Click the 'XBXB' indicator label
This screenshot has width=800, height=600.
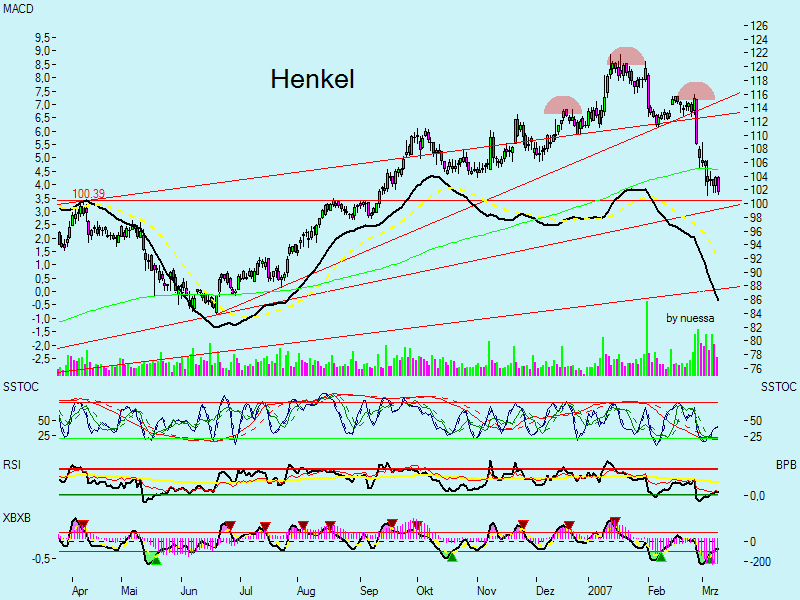point(17,518)
